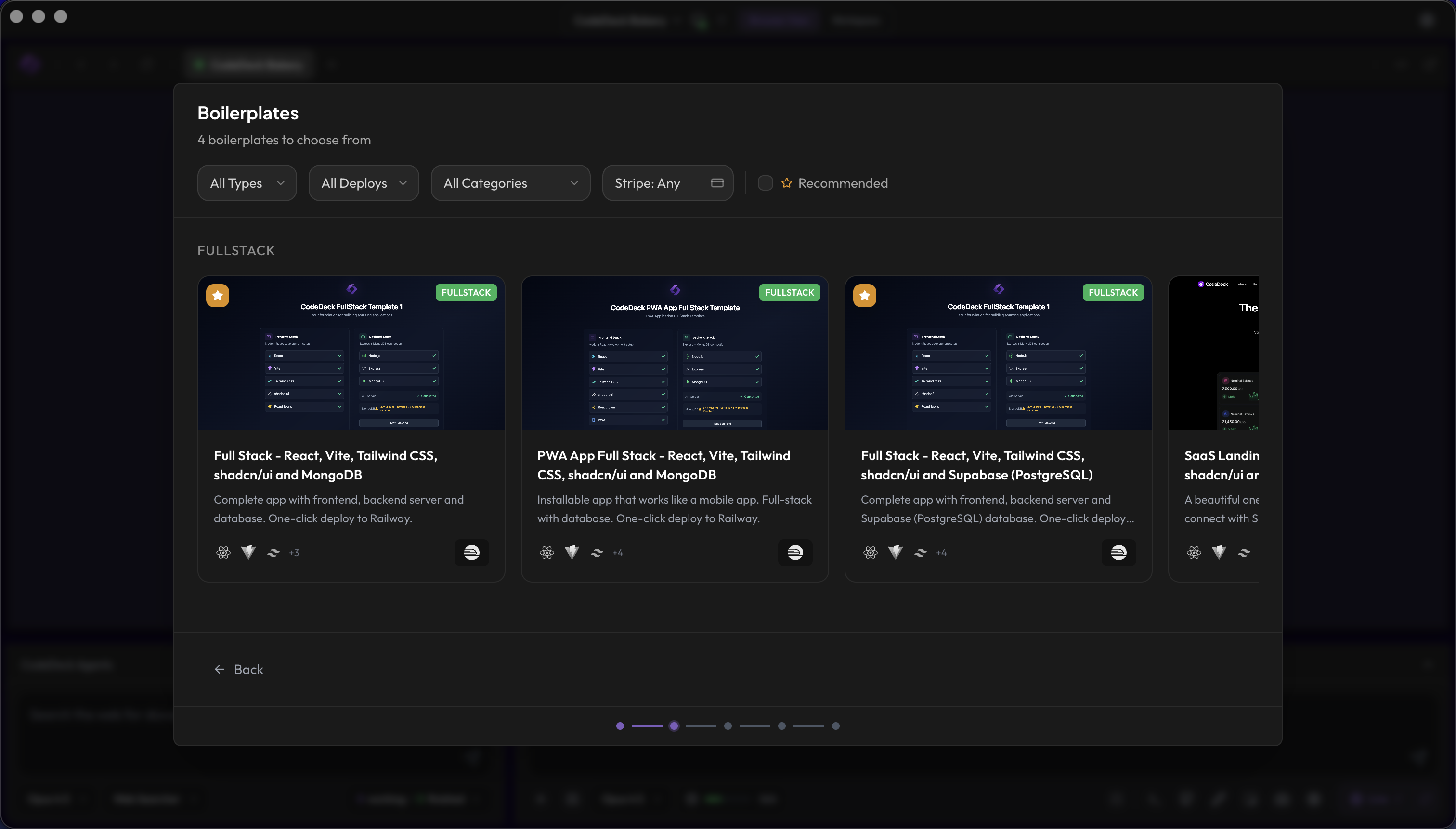Toggle the star badge on the Supabase template
This screenshot has height=829, width=1456.
[865, 296]
